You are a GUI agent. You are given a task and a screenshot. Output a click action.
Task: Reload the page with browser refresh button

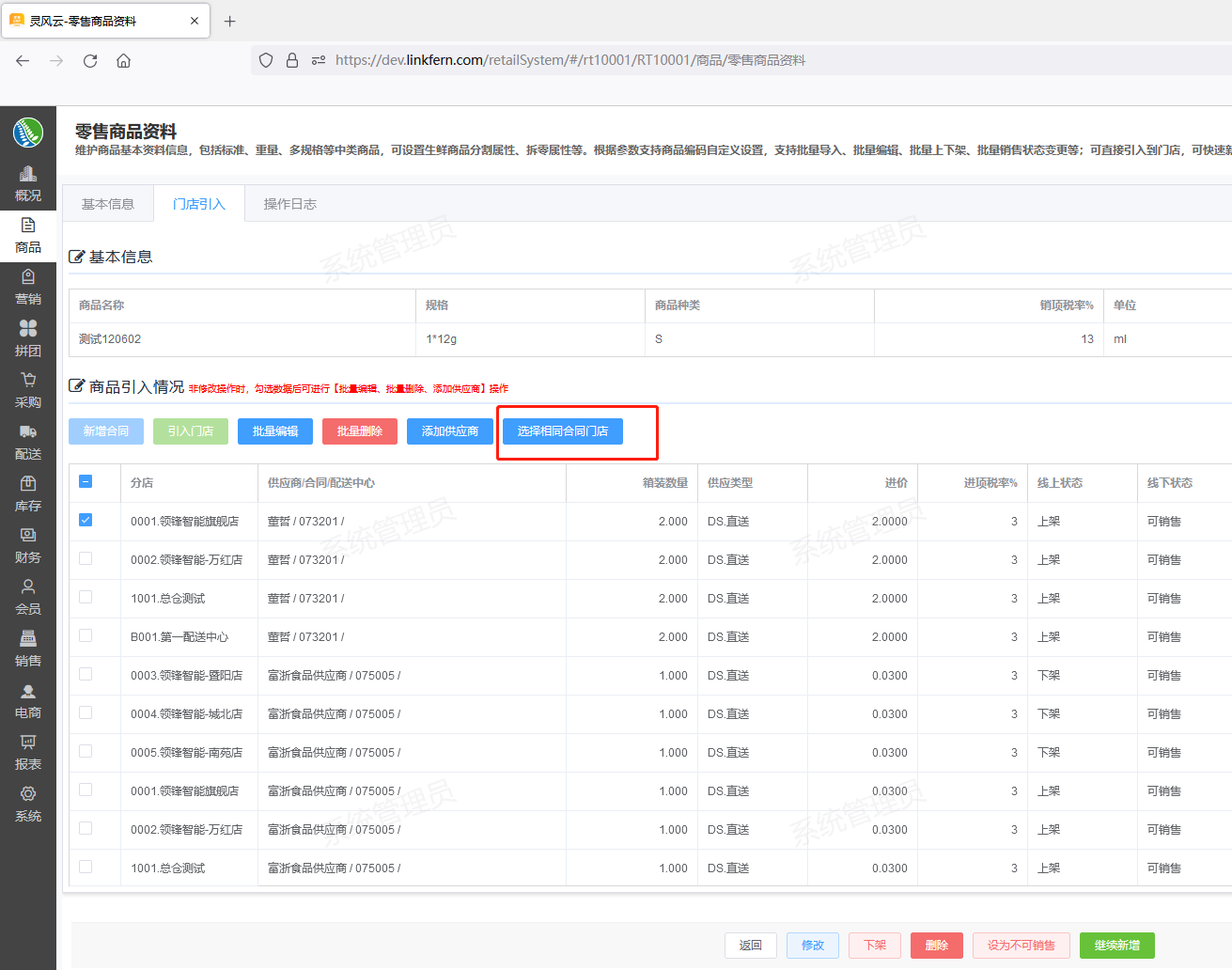tap(90, 60)
